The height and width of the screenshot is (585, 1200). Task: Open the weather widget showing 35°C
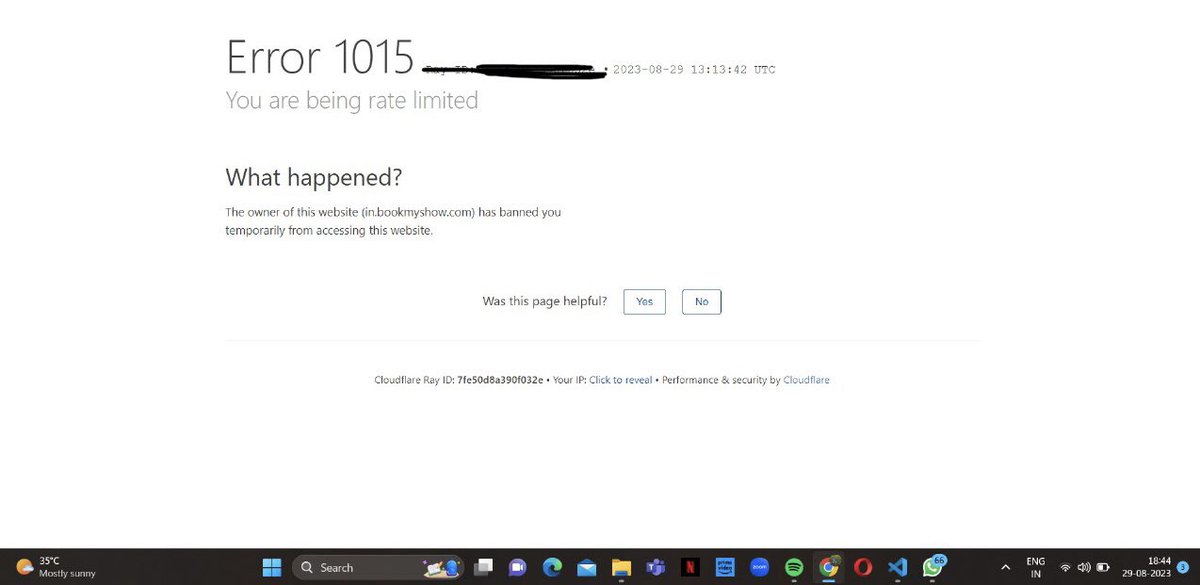tap(56, 567)
